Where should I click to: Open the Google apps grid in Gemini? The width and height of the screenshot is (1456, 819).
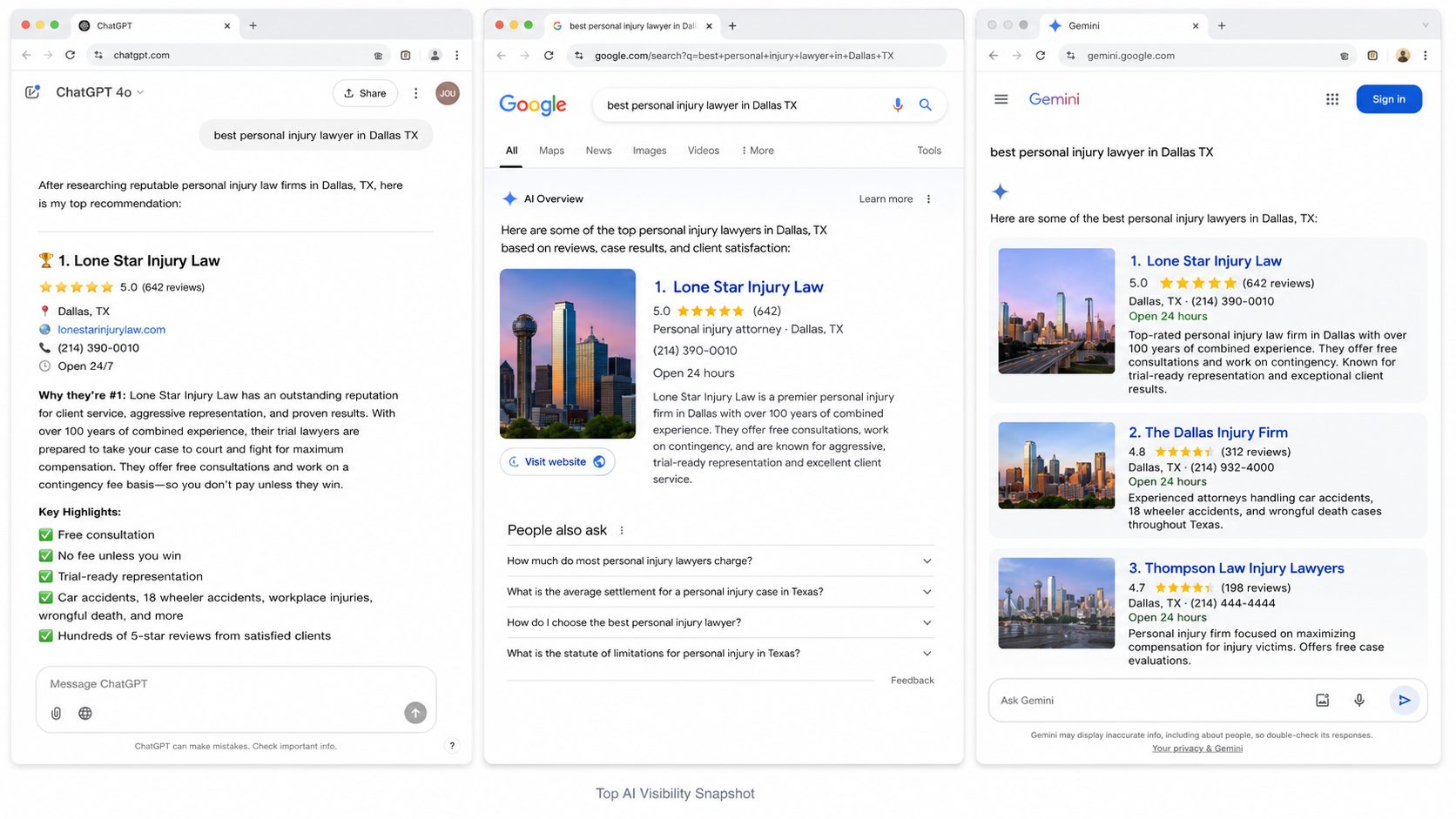(x=1332, y=99)
